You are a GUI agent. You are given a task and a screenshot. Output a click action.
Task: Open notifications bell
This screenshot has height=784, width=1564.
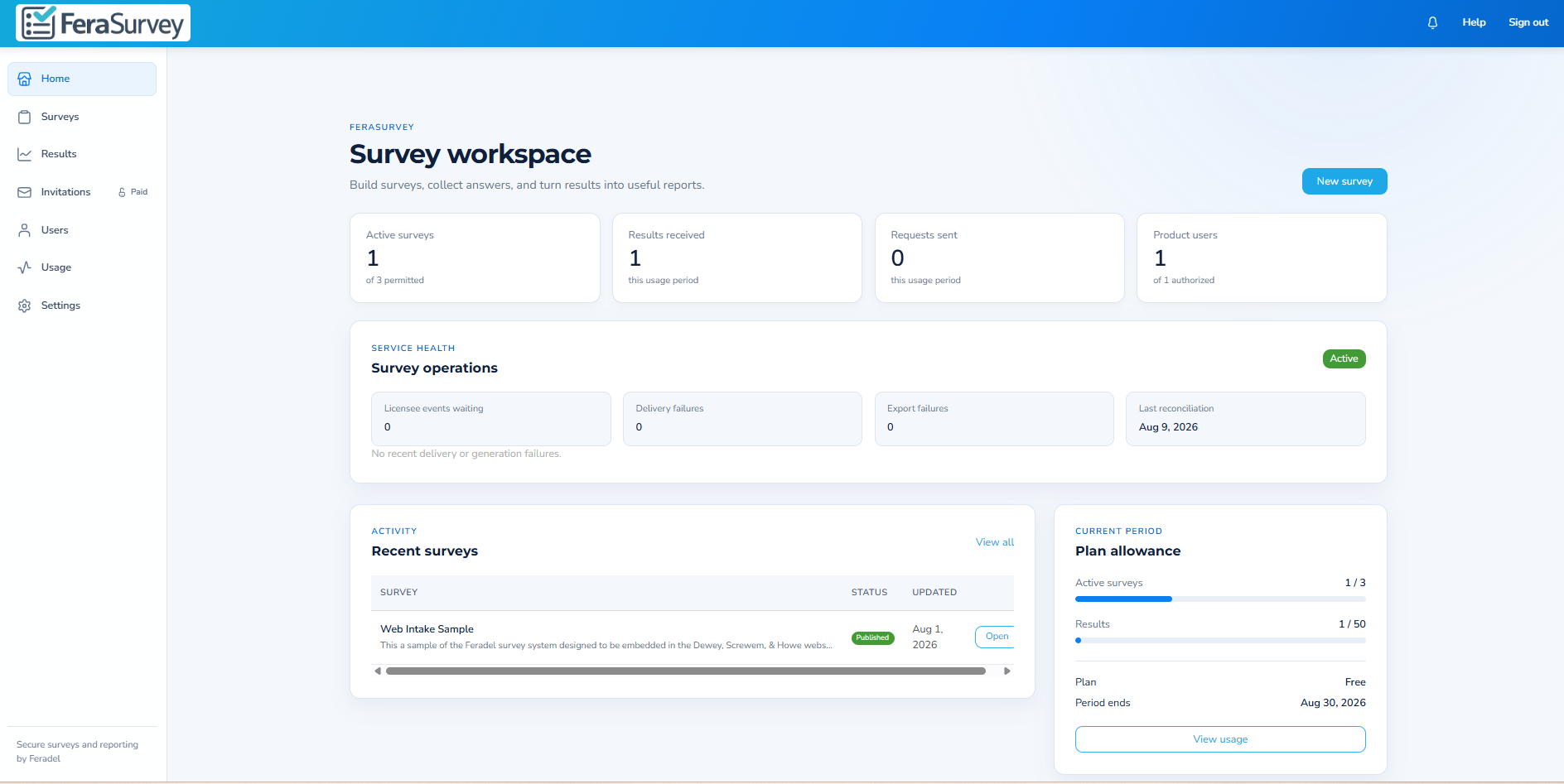1432,22
